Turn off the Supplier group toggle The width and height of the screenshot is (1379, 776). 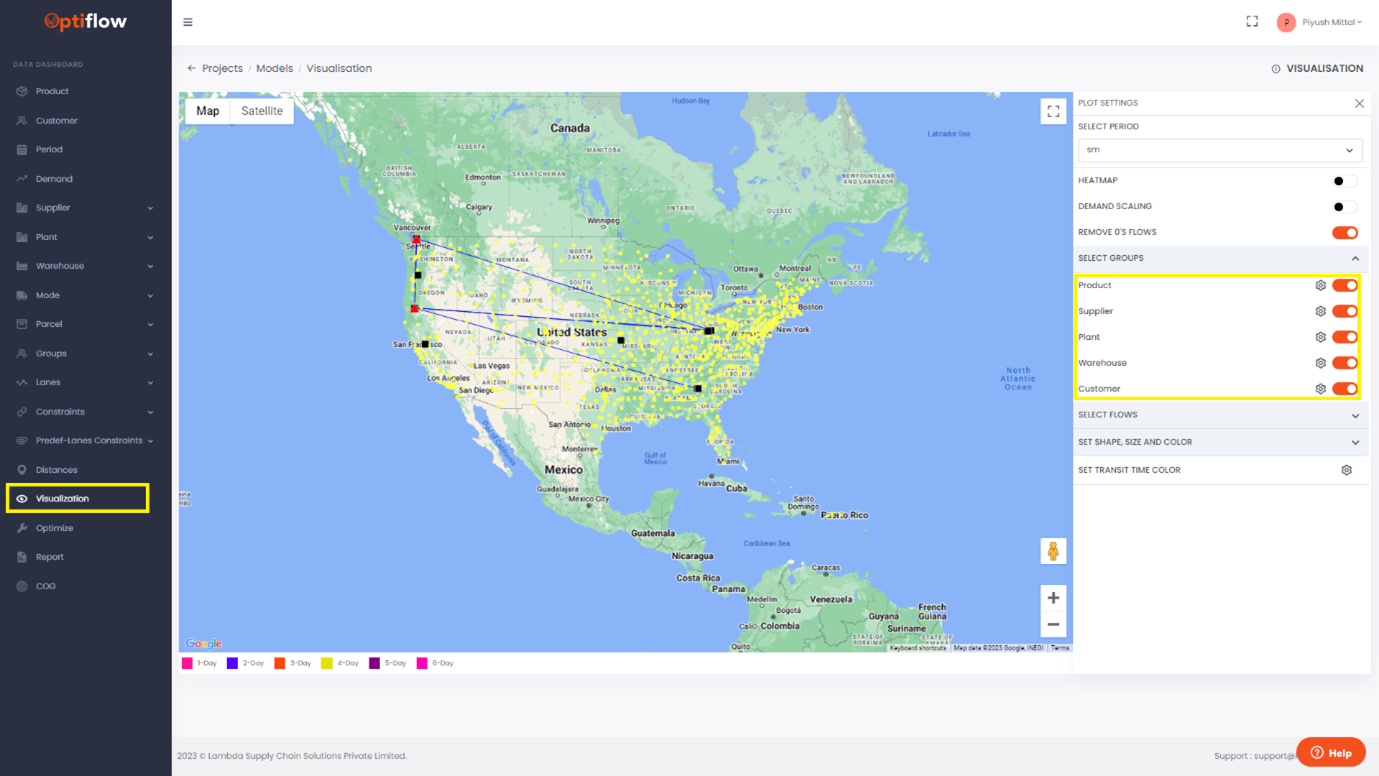click(x=1344, y=310)
